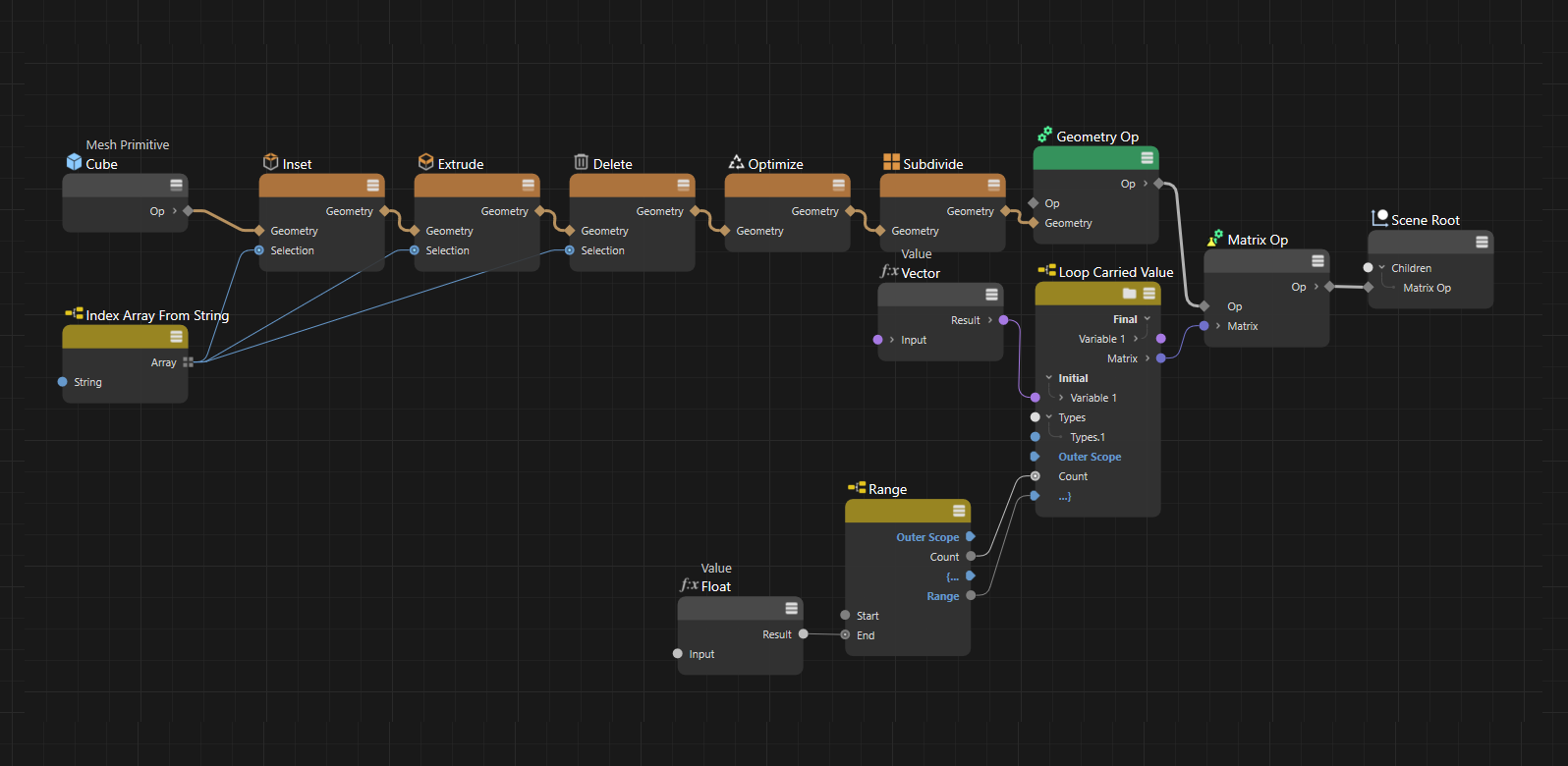
Task: Click the Input port on Float node
Action: point(678,654)
